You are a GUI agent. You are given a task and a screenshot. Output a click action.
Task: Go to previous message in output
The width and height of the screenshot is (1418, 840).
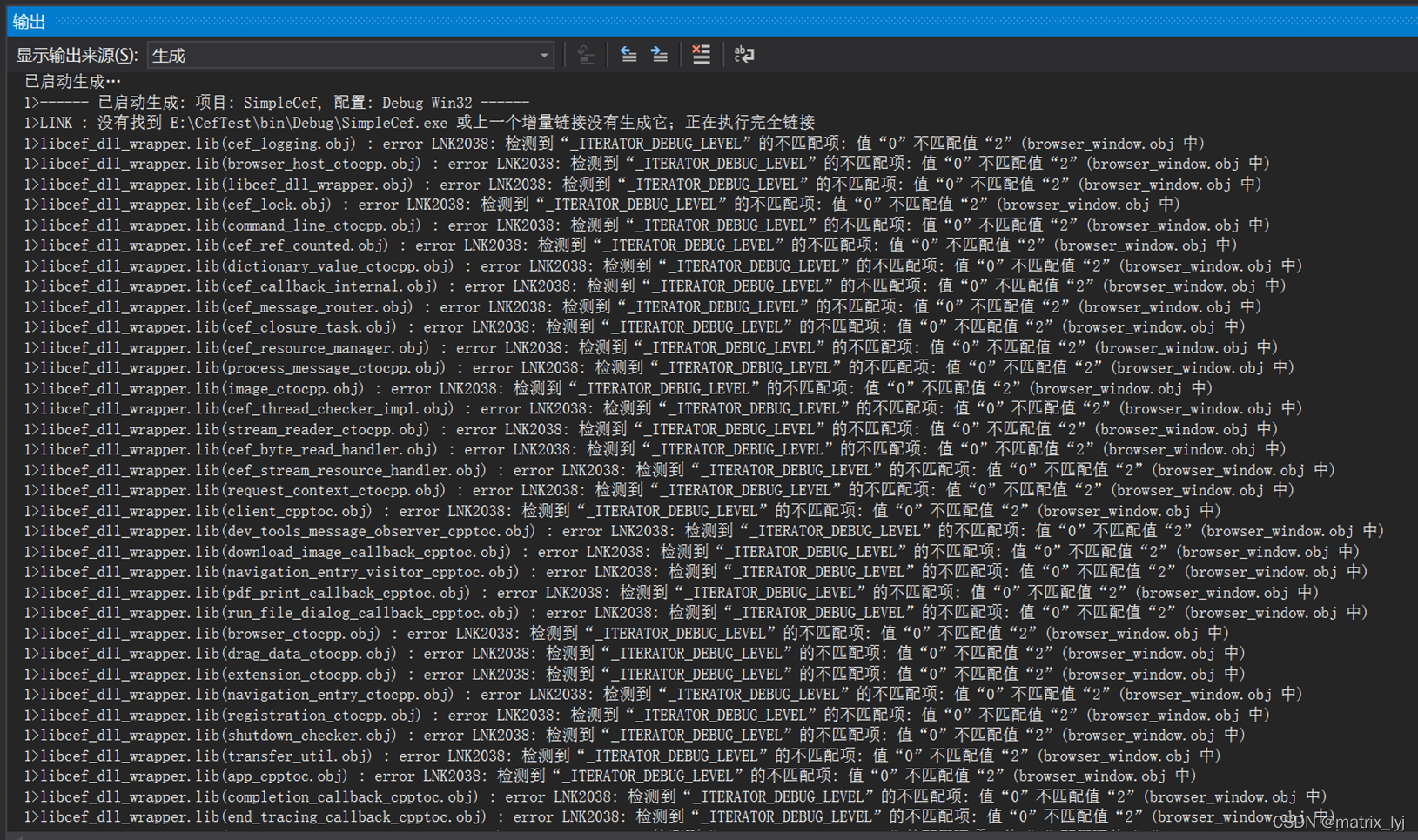[x=628, y=55]
